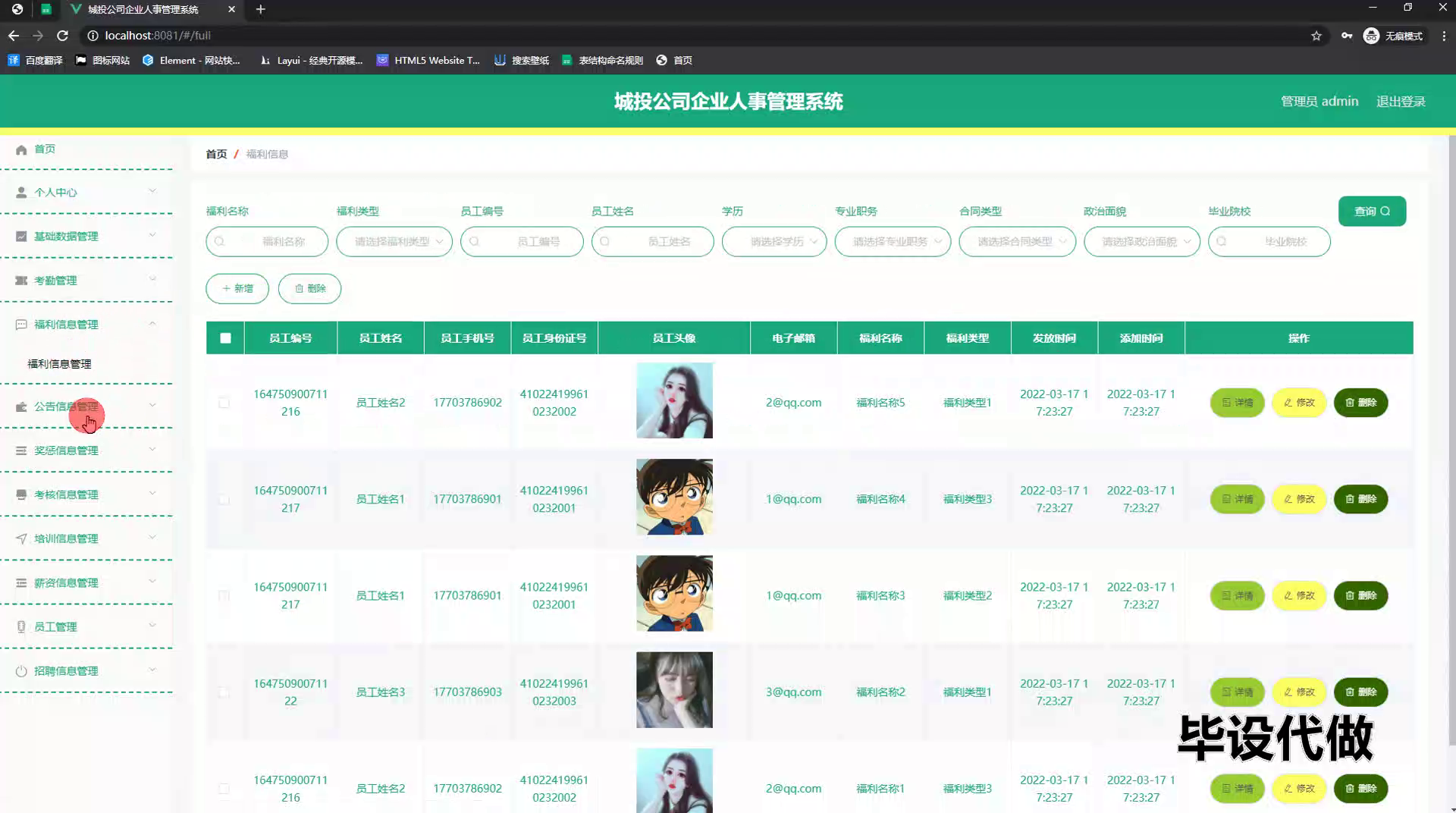Check the row for 福利名称5
This screenshot has height=813, width=1456.
224,403
